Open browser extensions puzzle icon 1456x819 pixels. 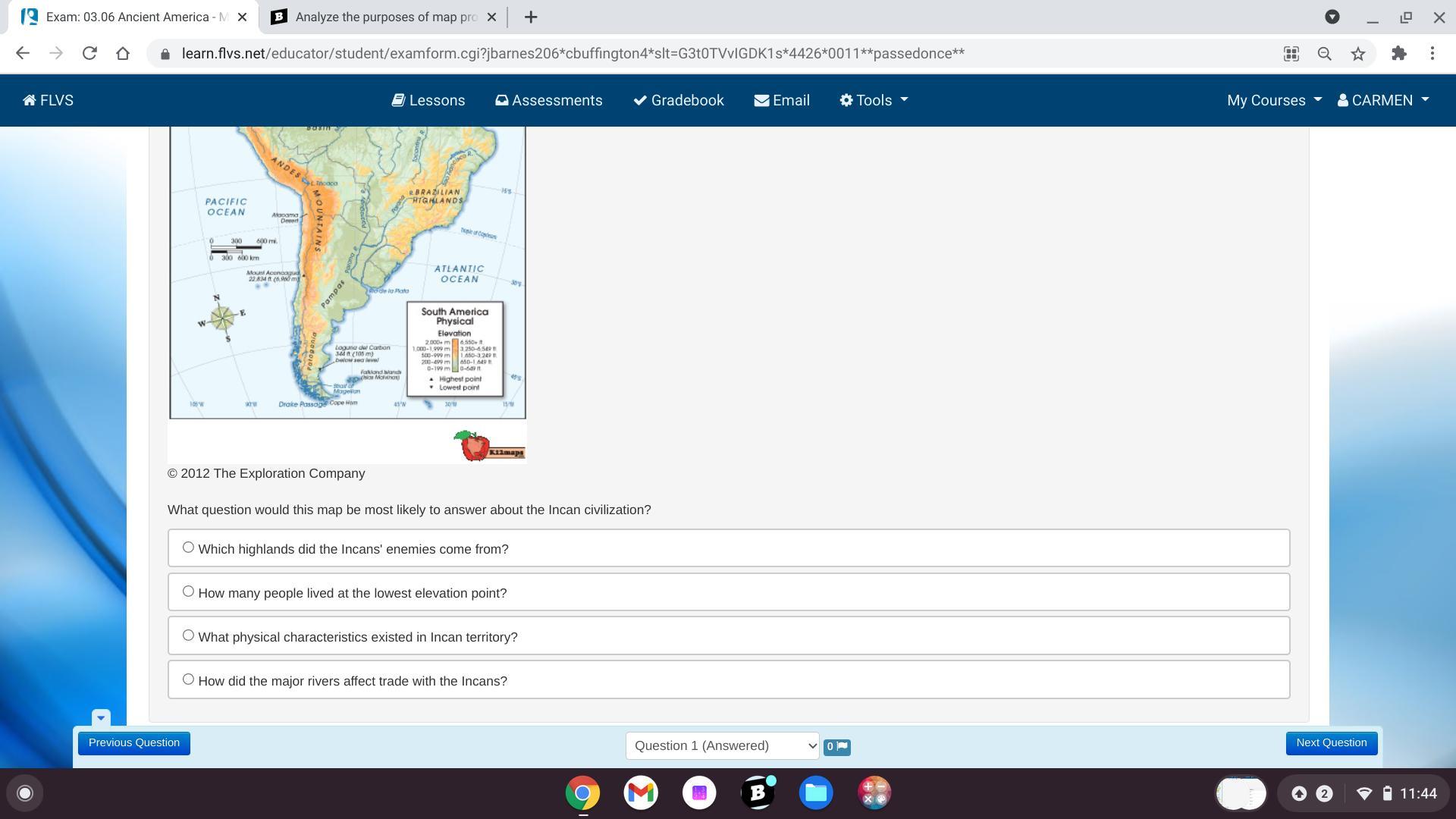click(1398, 54)
